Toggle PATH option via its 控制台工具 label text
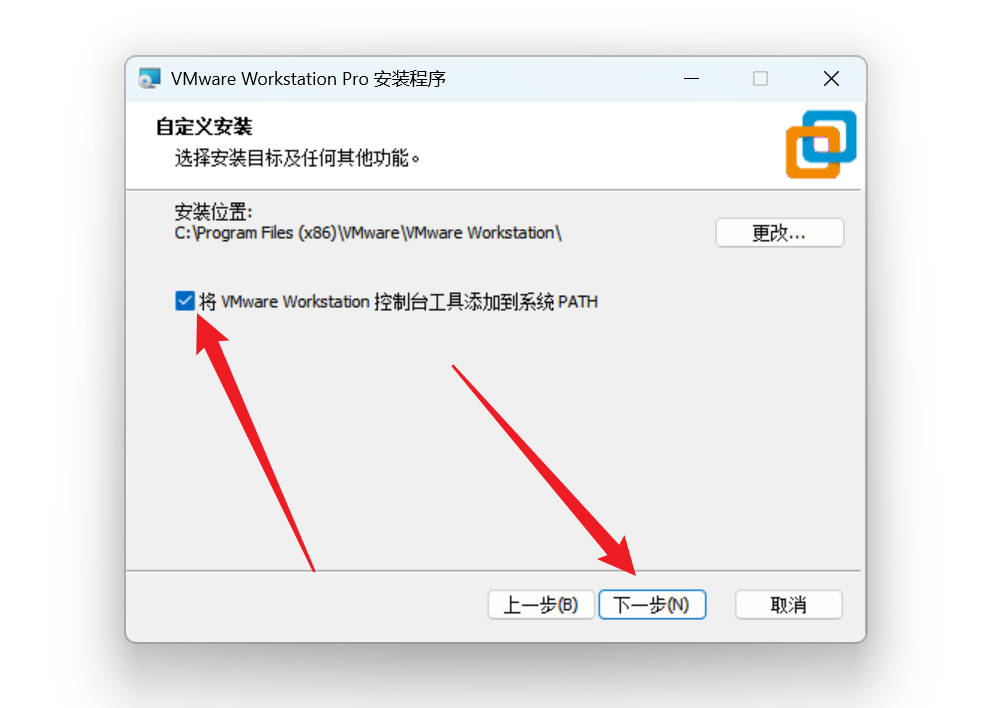This screenshot has height=708, width=1000. point(399,301)
